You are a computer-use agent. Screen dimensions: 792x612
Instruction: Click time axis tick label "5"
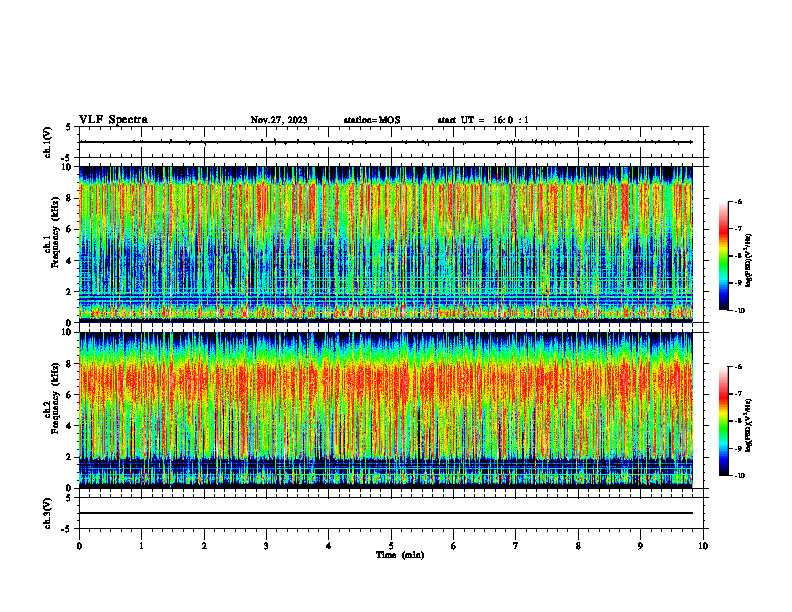click(x=391, y=546)
